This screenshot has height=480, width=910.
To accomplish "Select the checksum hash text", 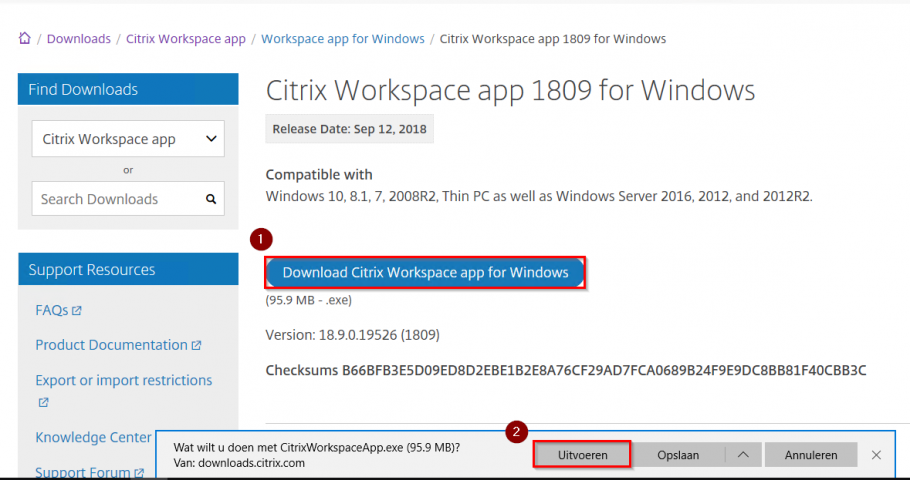I will [x=604, y=370].
